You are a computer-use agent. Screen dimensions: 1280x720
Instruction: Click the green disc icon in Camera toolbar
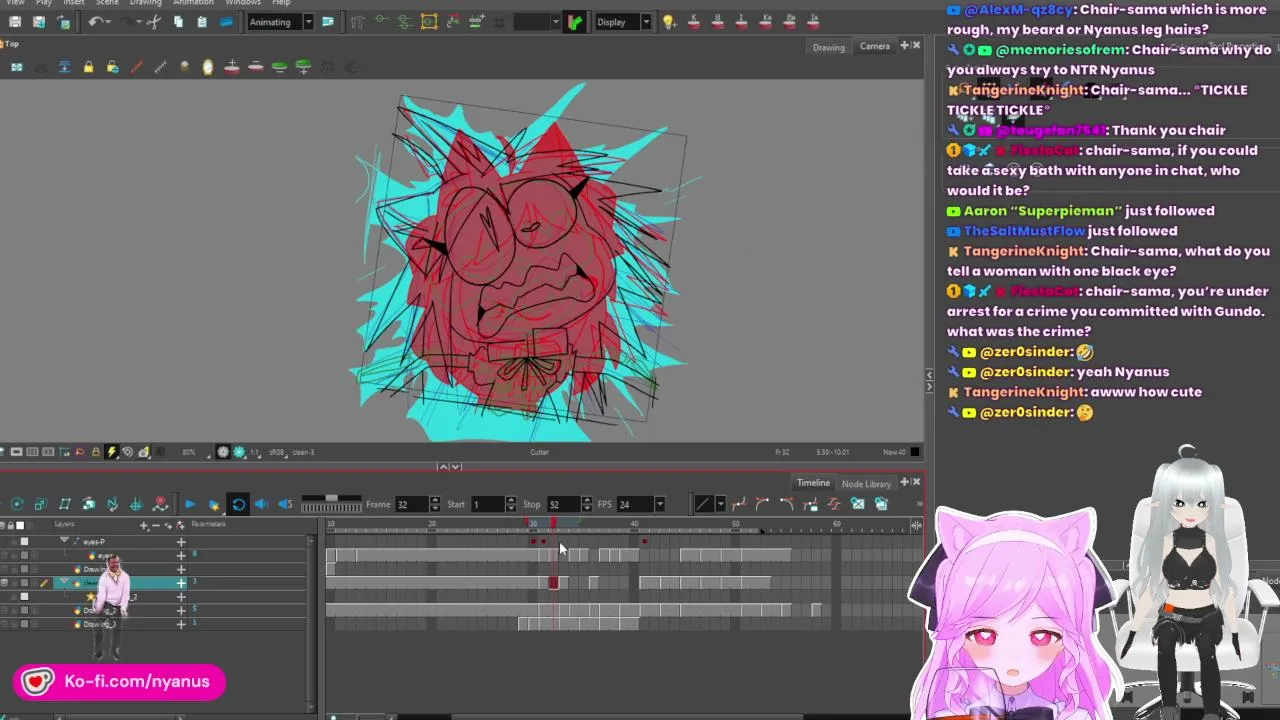pos(280,67)
